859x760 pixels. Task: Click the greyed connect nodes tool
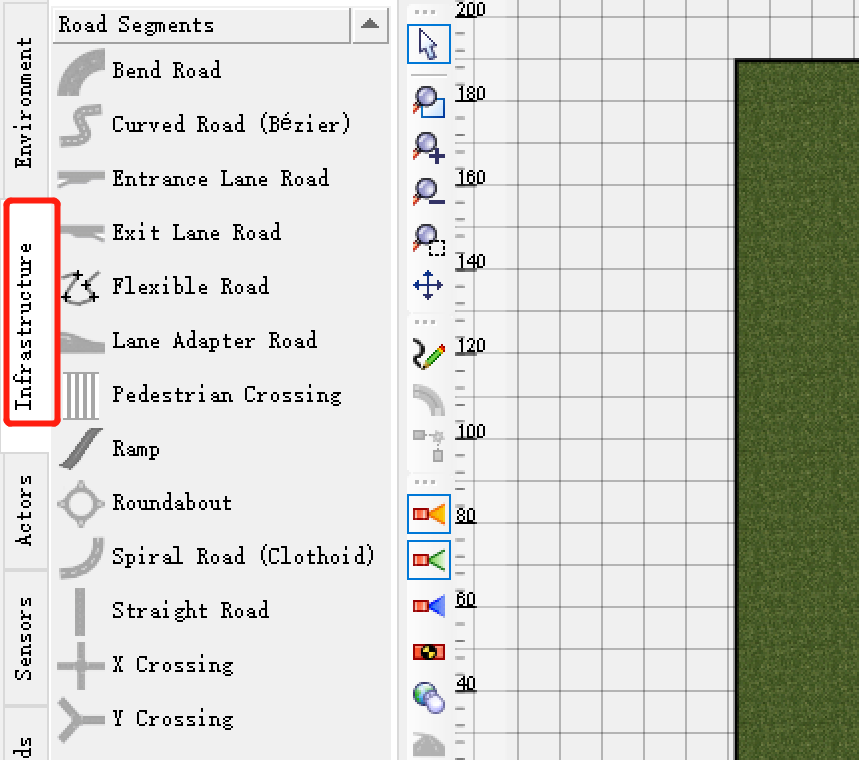428,445
